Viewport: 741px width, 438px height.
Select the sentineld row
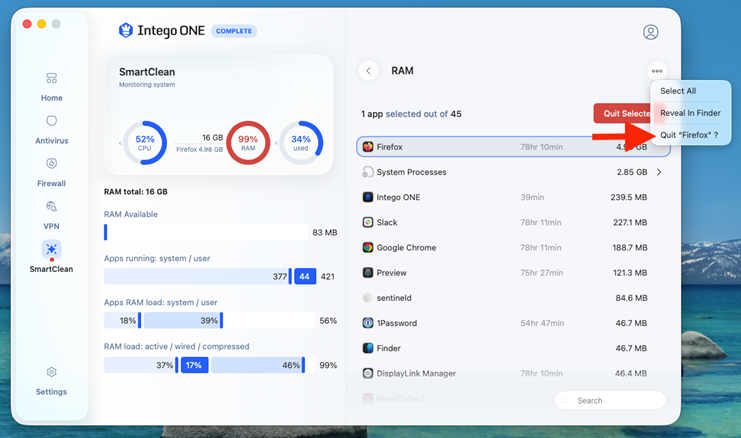513,298
